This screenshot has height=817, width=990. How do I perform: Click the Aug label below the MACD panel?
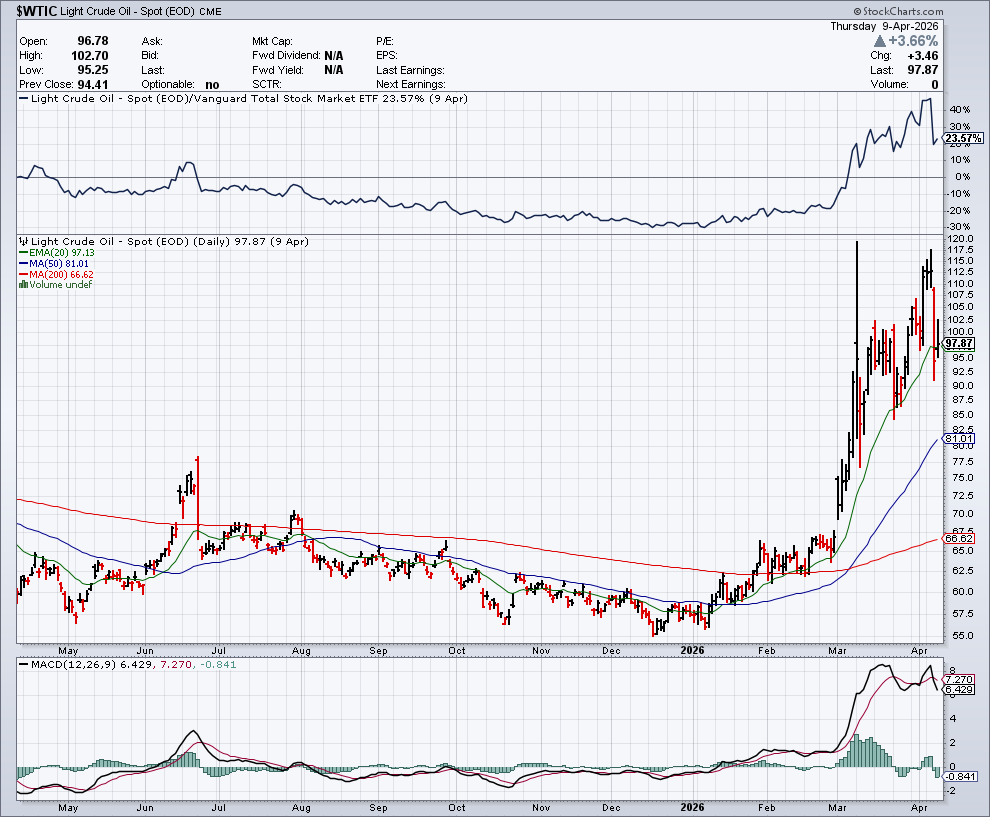pos(301,806)
